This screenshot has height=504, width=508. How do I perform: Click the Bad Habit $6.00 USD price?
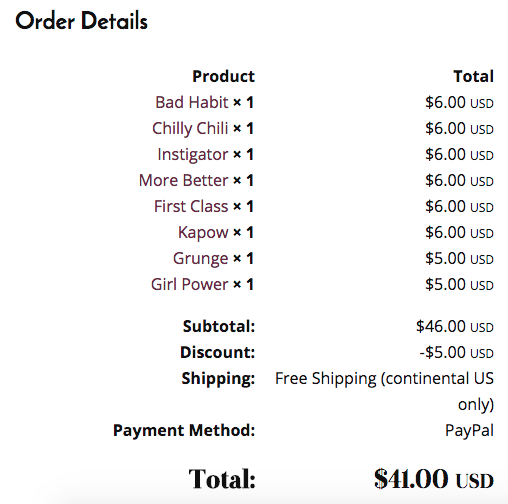[x=459, y=102]
